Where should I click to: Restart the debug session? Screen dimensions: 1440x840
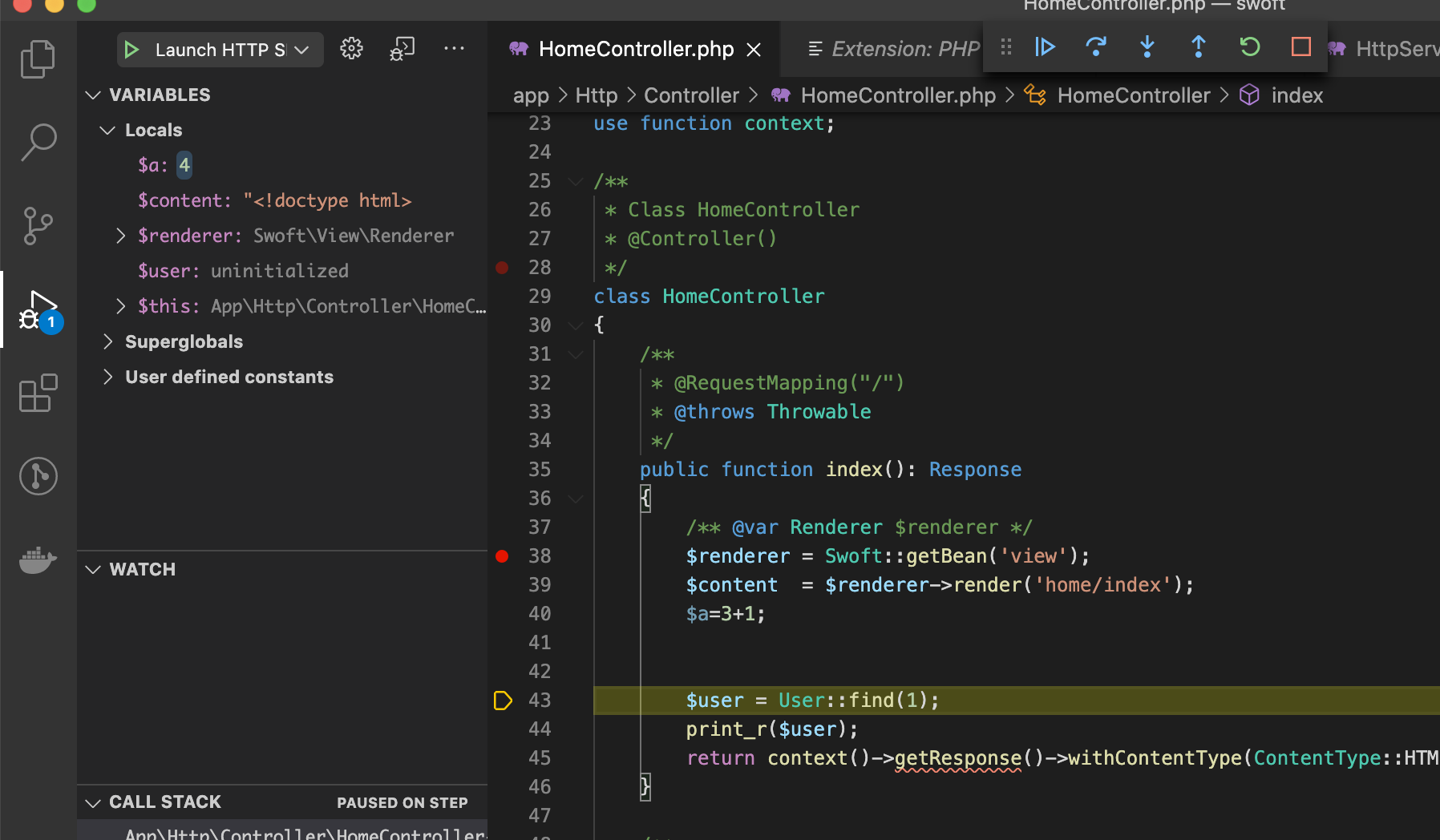pos(1250,47)
